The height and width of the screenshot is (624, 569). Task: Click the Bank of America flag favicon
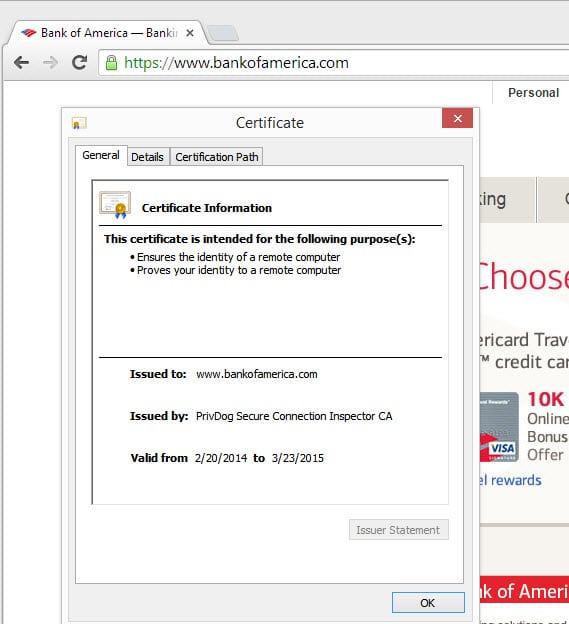click(28, 33)
